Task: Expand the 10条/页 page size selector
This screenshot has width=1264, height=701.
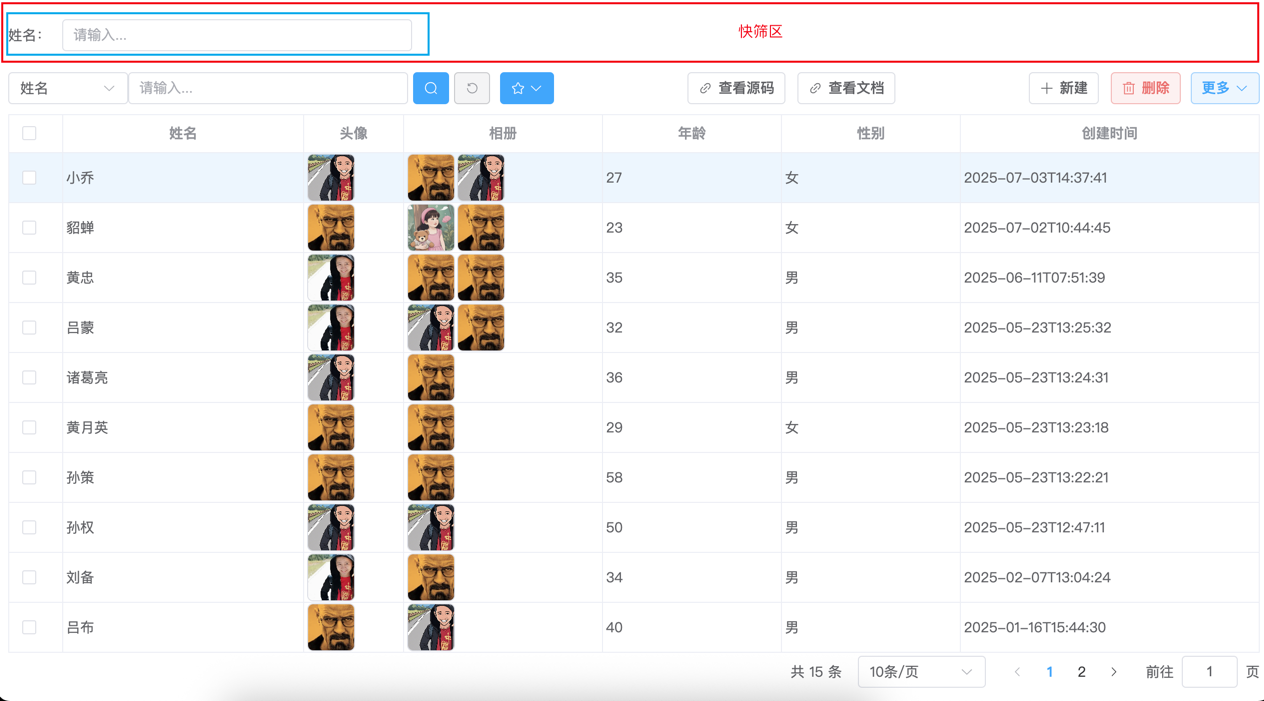Action: pyautogui.click(x=921, y=672)
